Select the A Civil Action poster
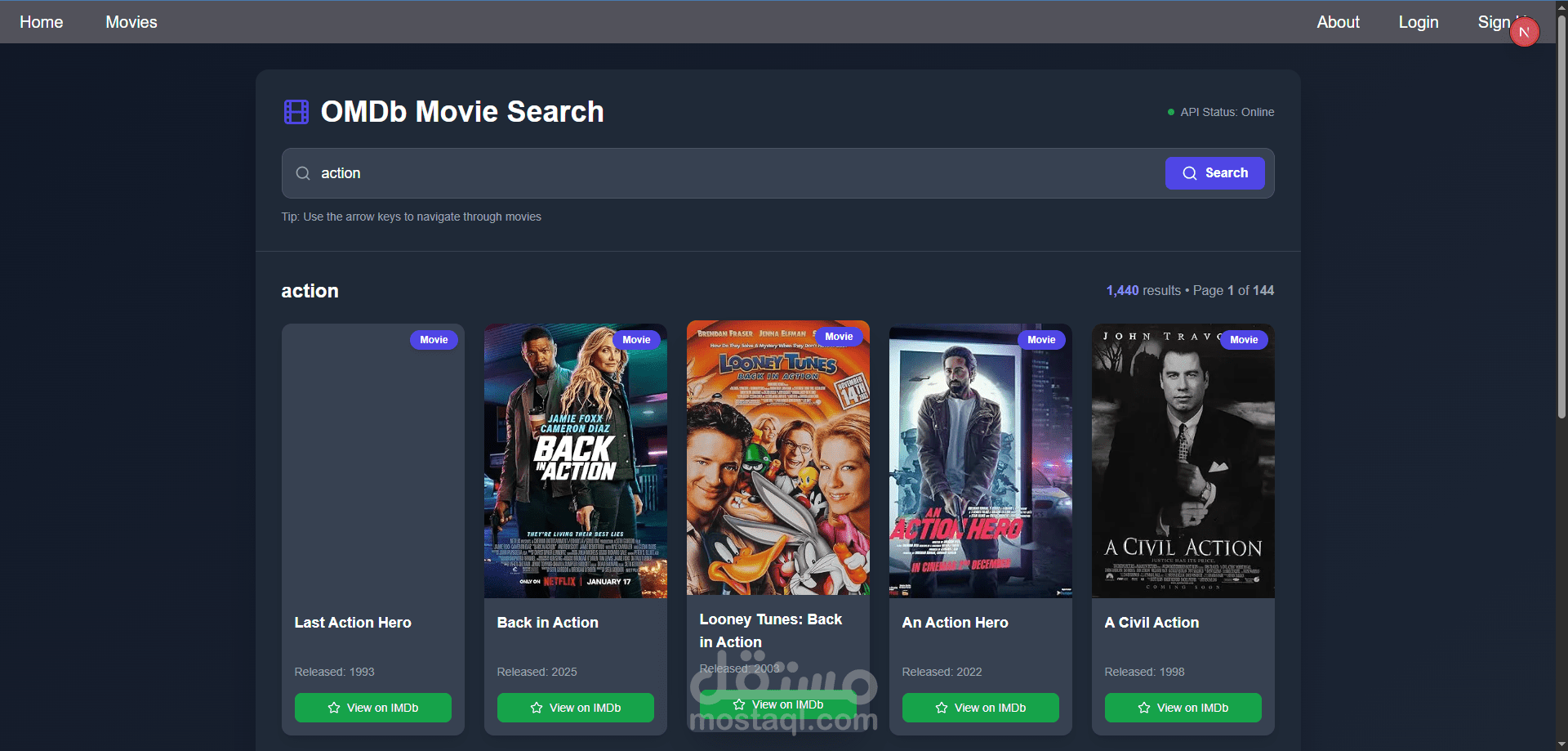 point(1183,461)
